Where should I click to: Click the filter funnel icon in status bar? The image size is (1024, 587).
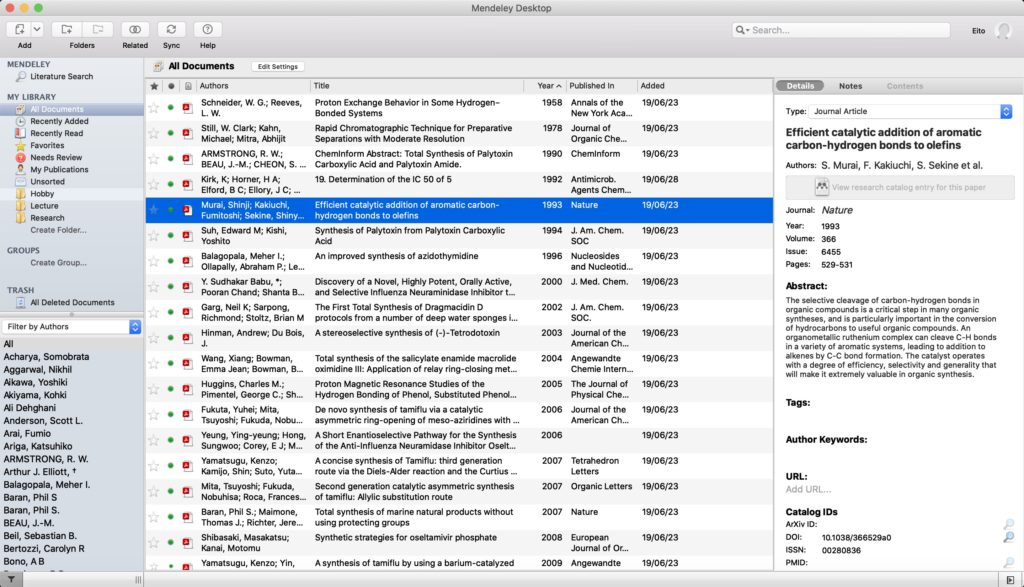[x=11, y=580]
